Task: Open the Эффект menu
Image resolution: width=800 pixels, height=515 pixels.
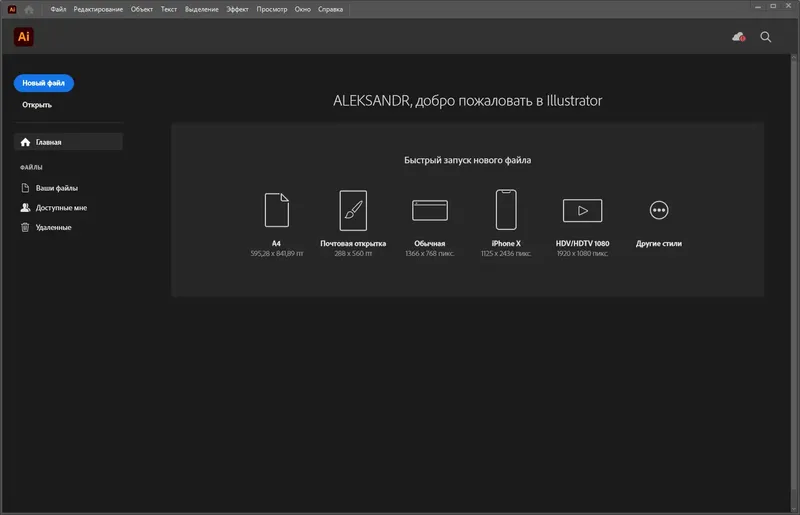Action: 237,9
